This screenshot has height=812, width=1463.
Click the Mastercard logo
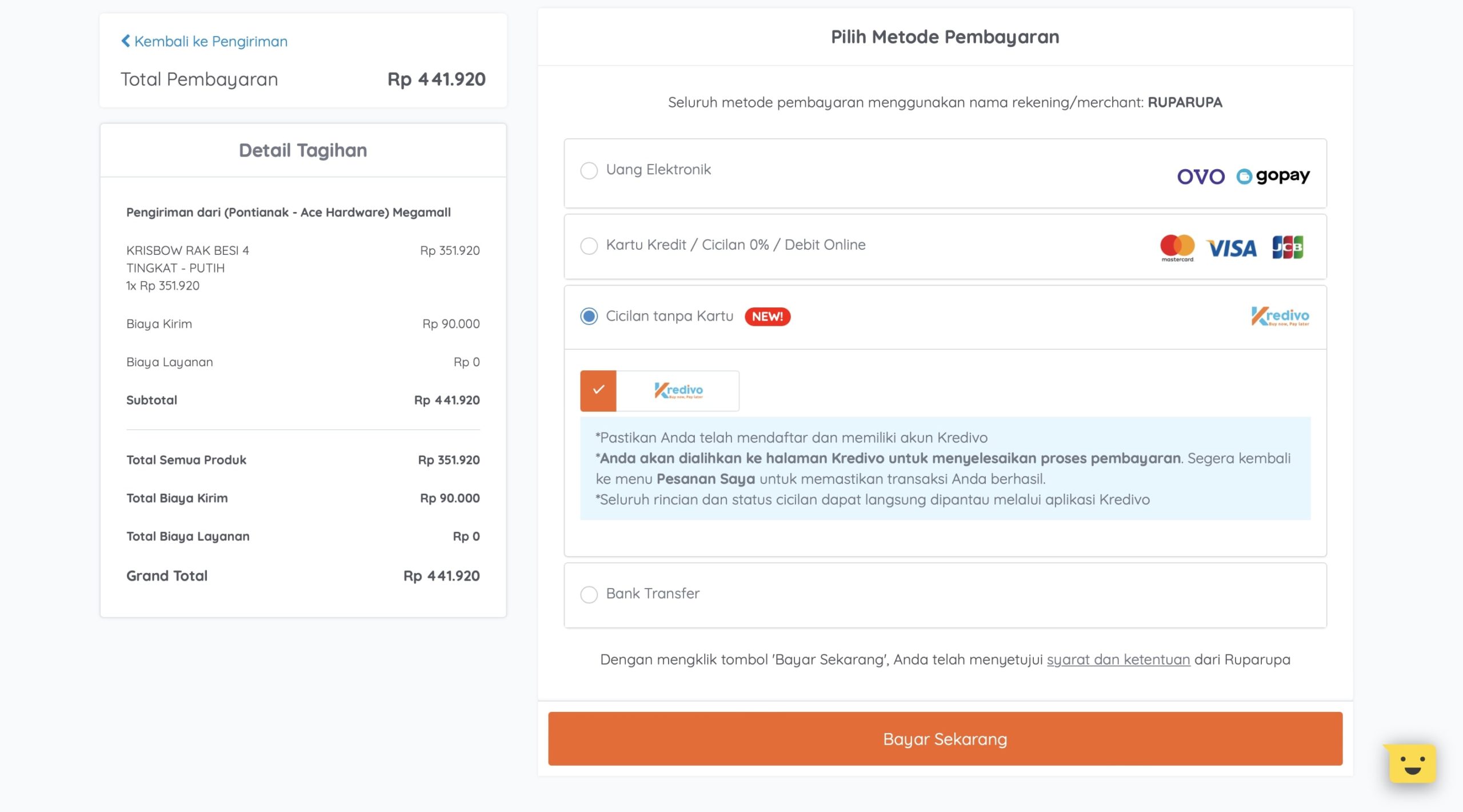[x=1177, y=247]
